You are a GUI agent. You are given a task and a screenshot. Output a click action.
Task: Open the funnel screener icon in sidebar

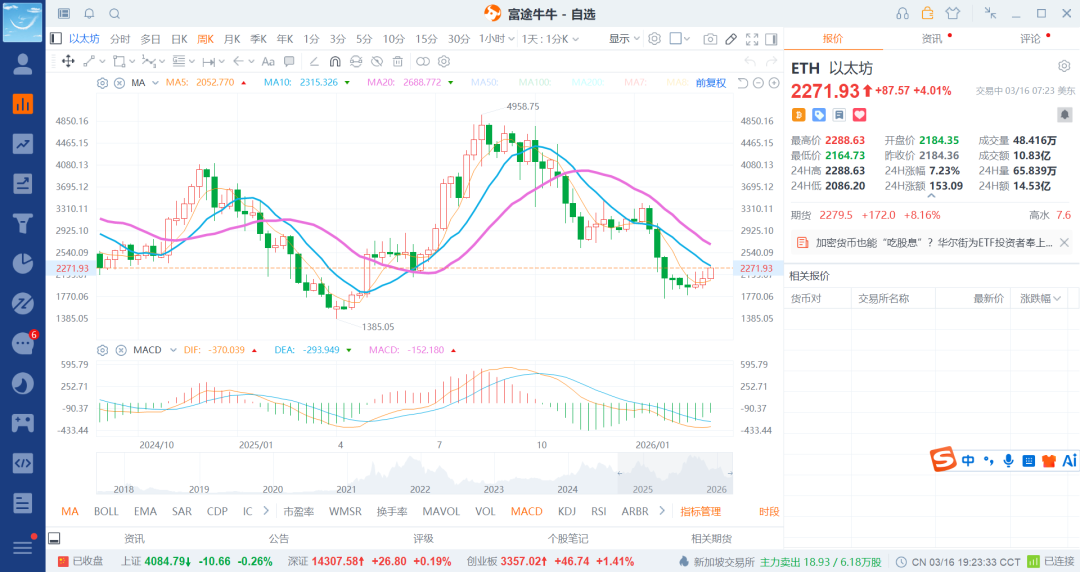pos(23,223)
